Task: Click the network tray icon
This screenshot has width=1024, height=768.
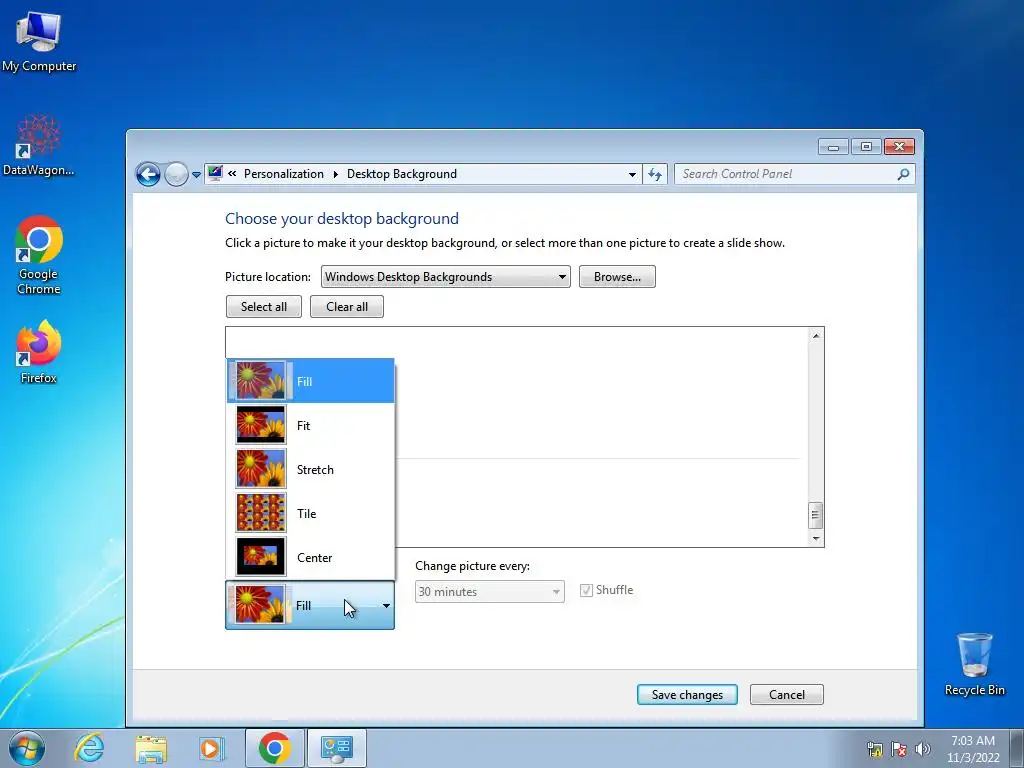Action: click(874, 749)
